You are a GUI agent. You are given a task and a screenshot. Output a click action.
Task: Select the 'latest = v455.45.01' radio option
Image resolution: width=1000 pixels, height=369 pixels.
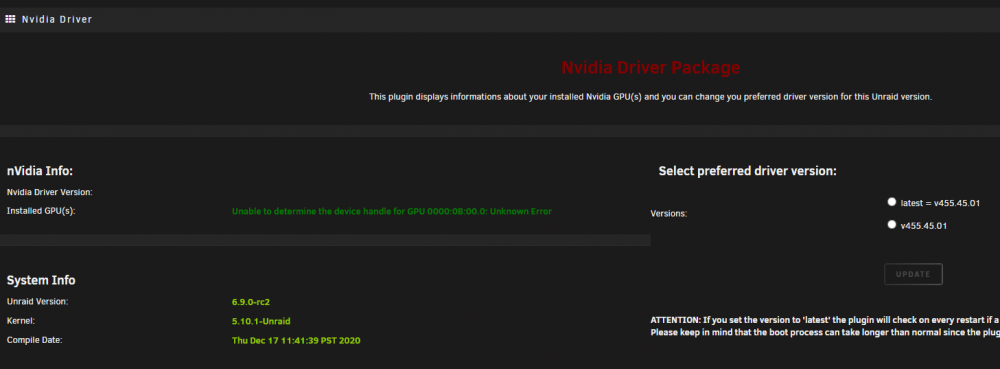892,202
